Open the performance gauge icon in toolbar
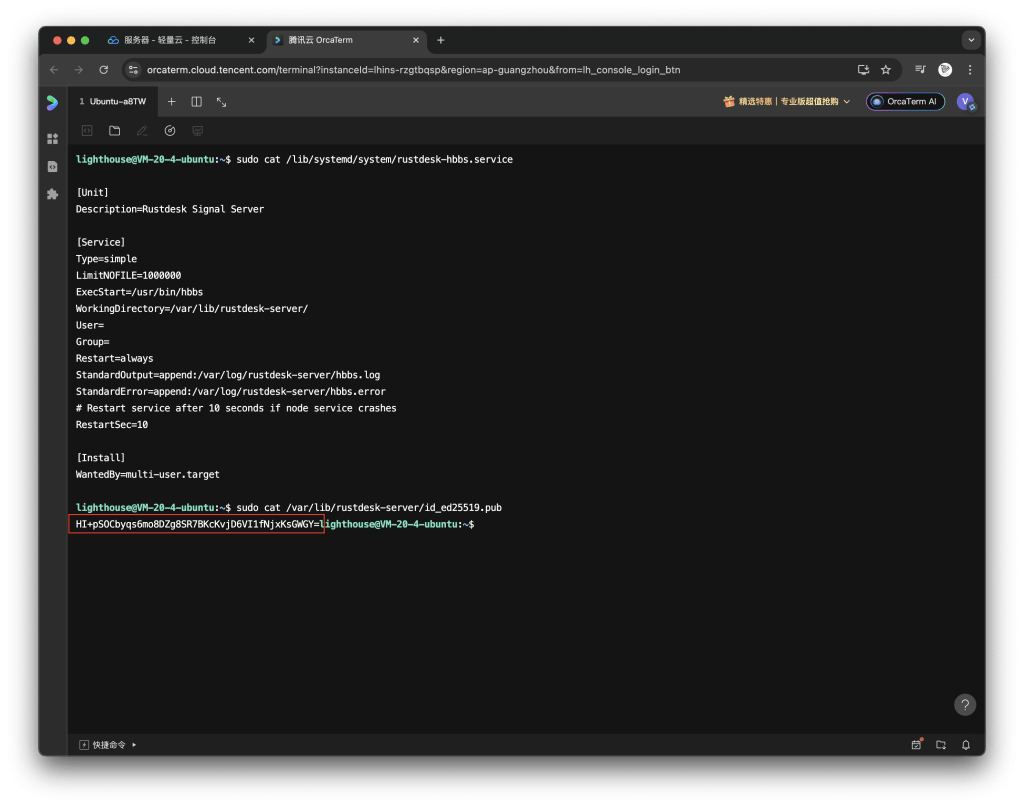1024x807 pixels. tap(170, 131)
